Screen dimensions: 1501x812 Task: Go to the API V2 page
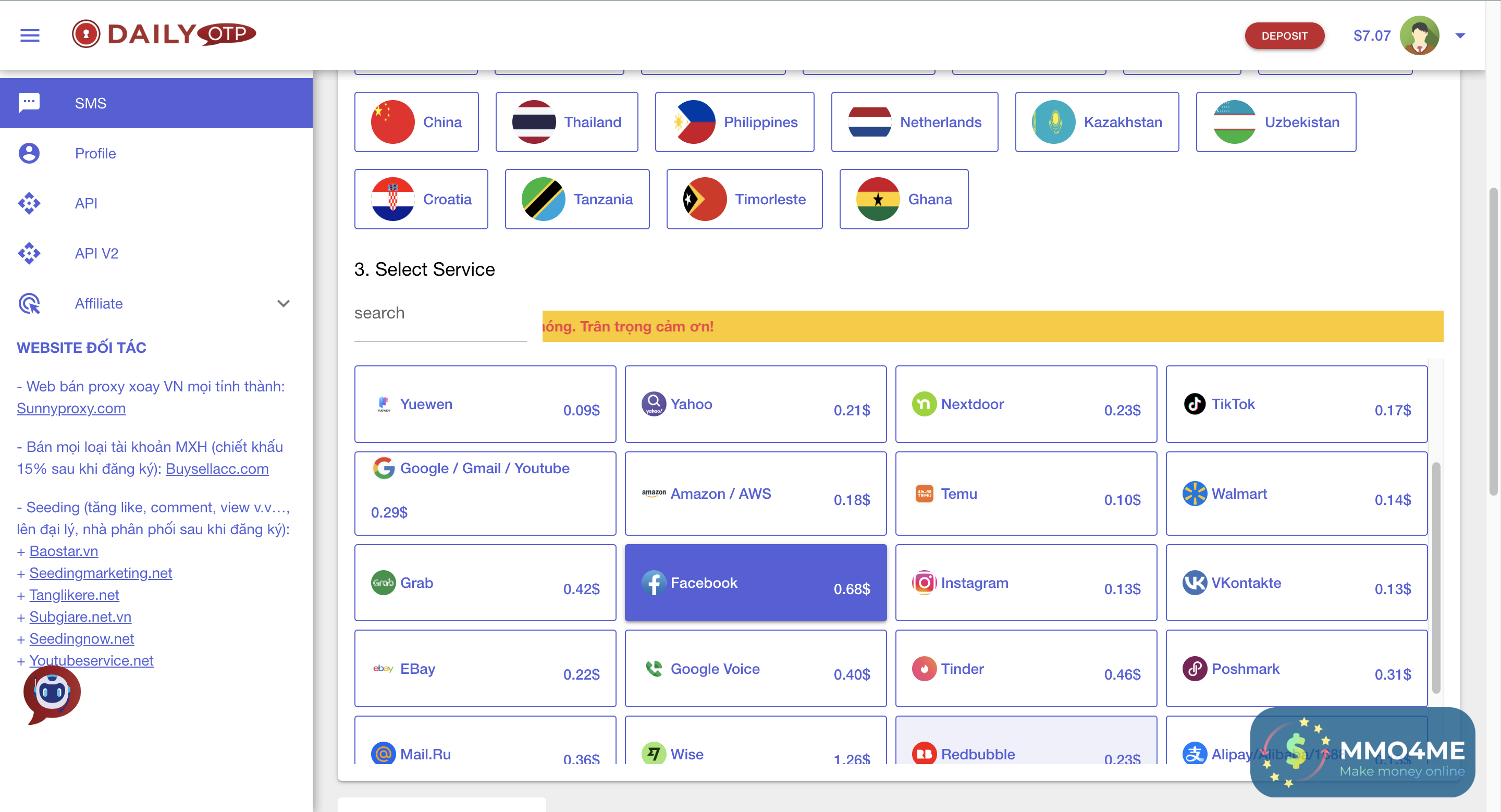point(96,253)
